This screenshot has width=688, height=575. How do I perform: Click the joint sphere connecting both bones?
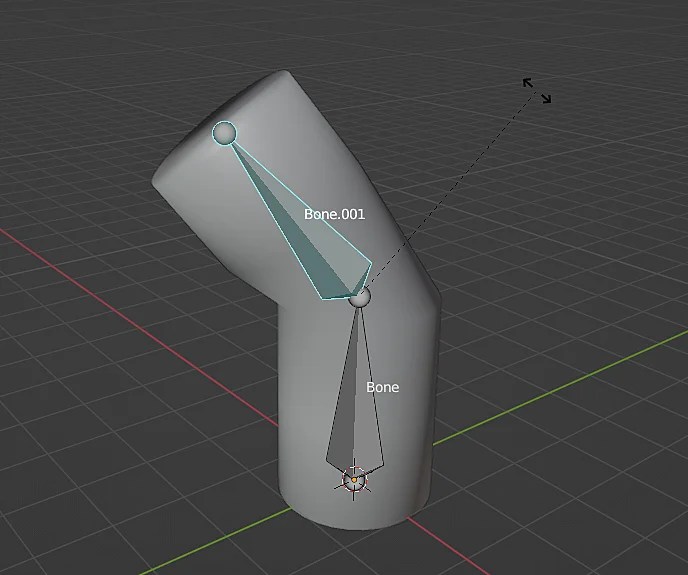(359, 297)
